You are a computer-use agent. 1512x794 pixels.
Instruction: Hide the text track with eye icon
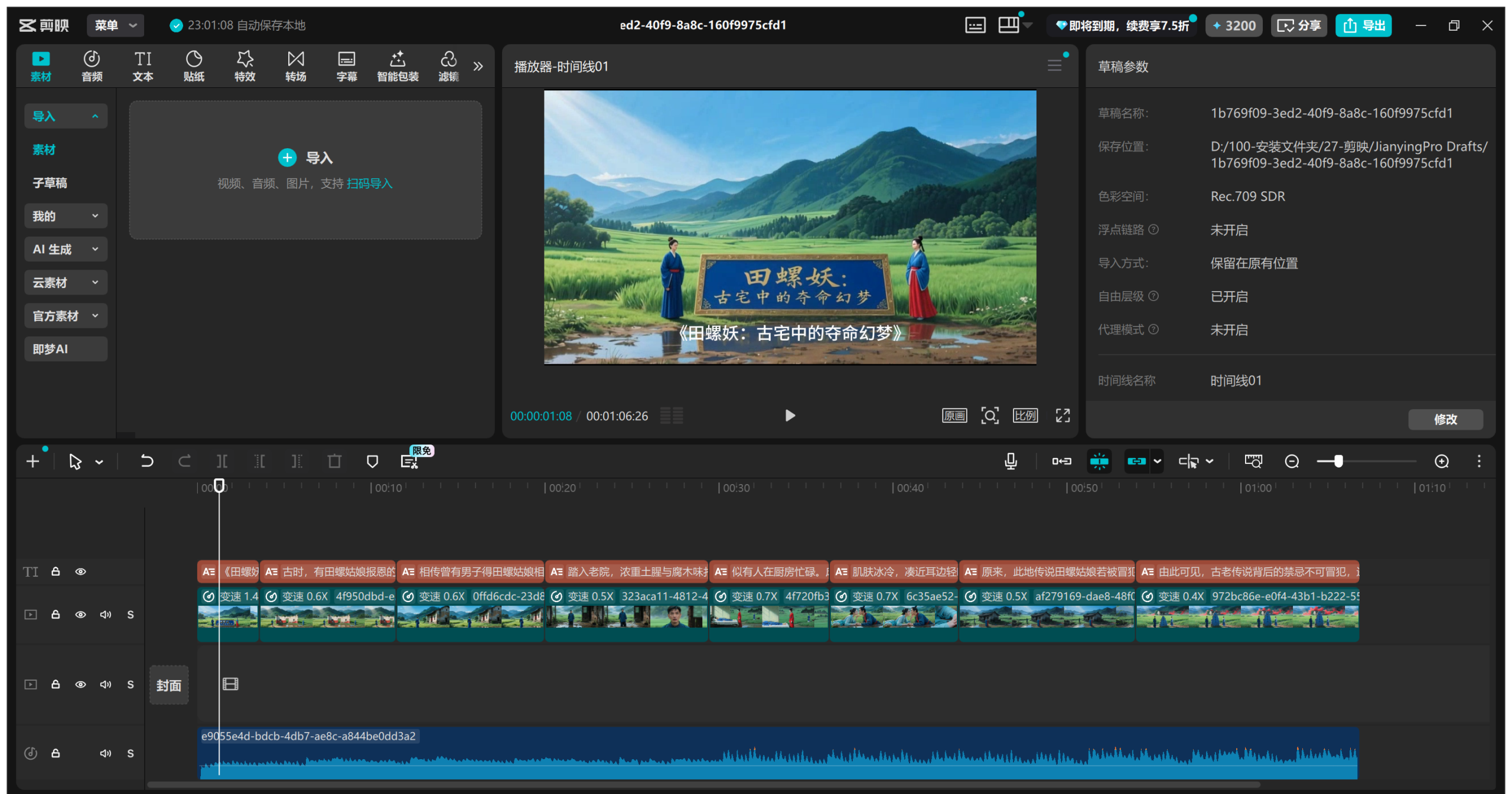[x=81, y=571]
